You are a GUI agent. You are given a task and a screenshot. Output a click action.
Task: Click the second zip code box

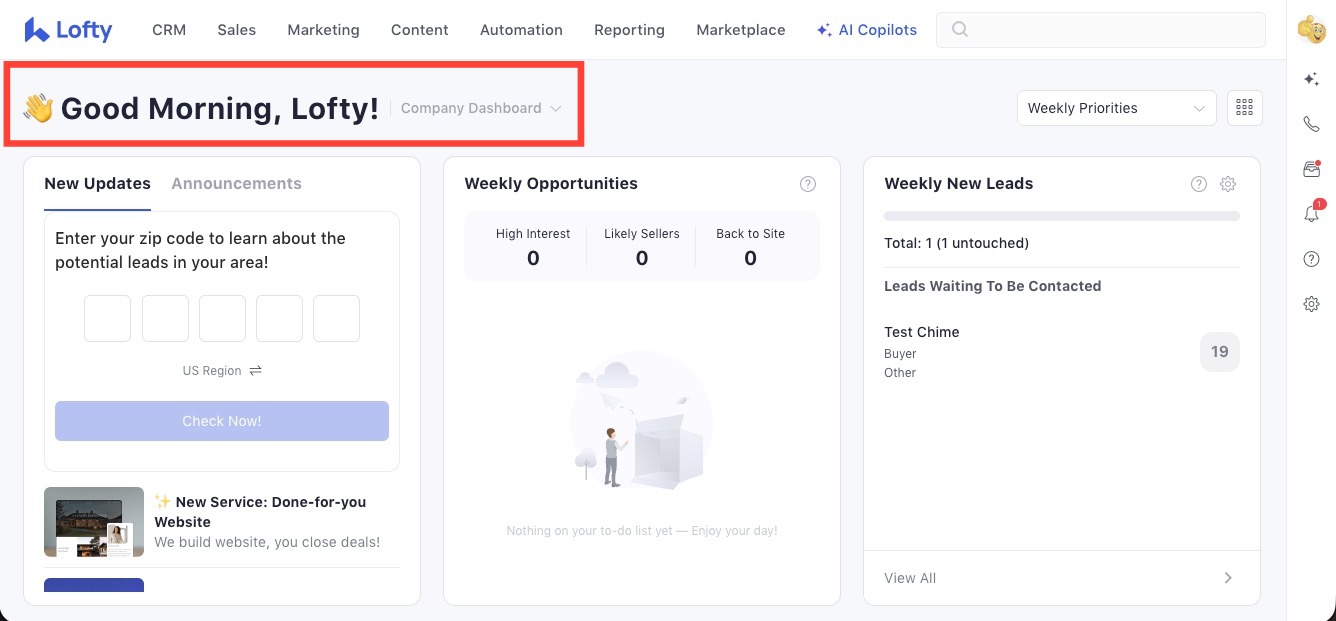(165, 319)
